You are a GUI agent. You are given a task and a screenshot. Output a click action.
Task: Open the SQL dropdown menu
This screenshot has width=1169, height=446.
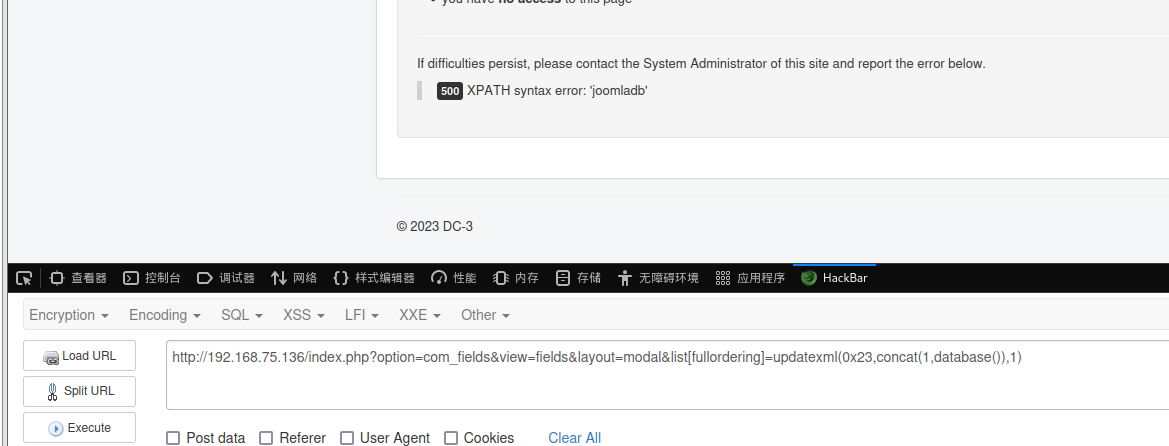(x=242, y=315)
